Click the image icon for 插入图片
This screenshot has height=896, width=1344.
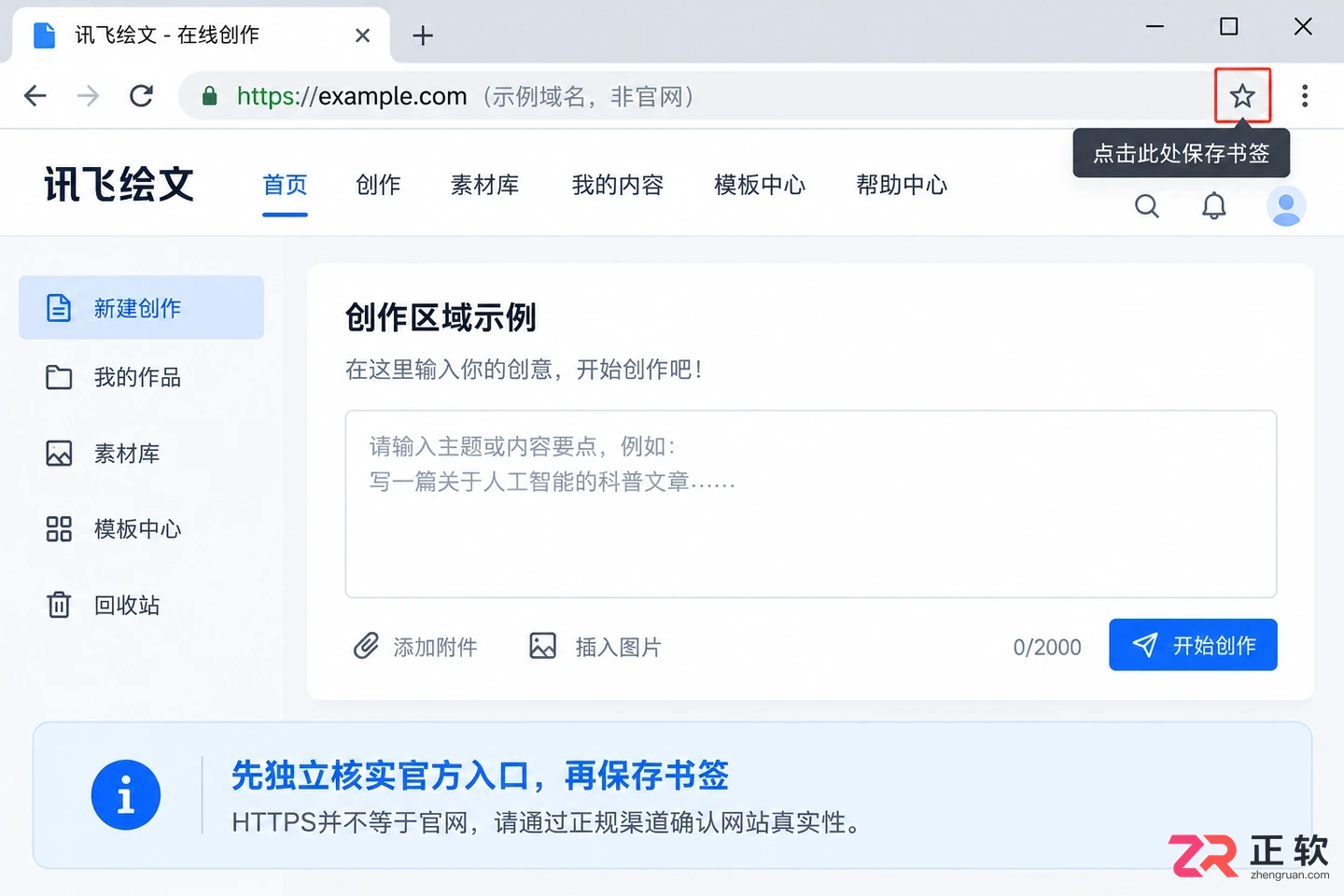[542, 646]
